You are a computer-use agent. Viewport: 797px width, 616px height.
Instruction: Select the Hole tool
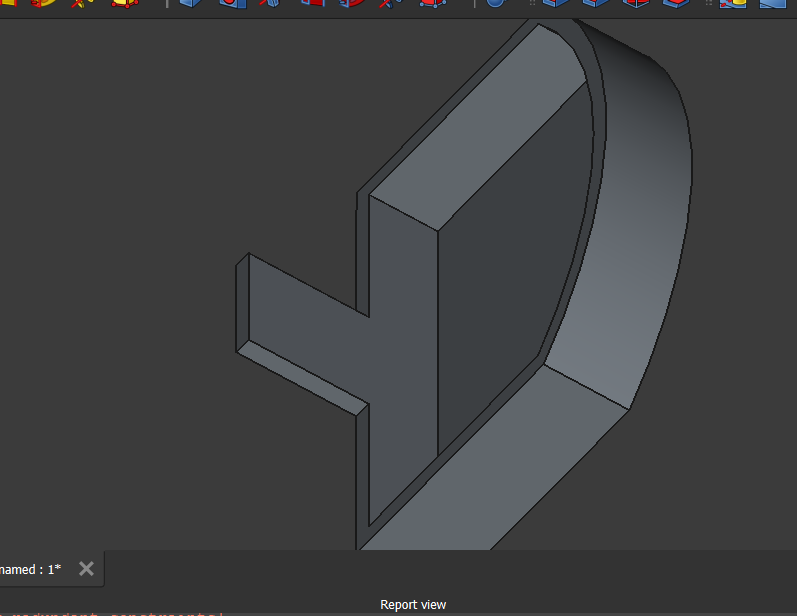coord(231,3)
